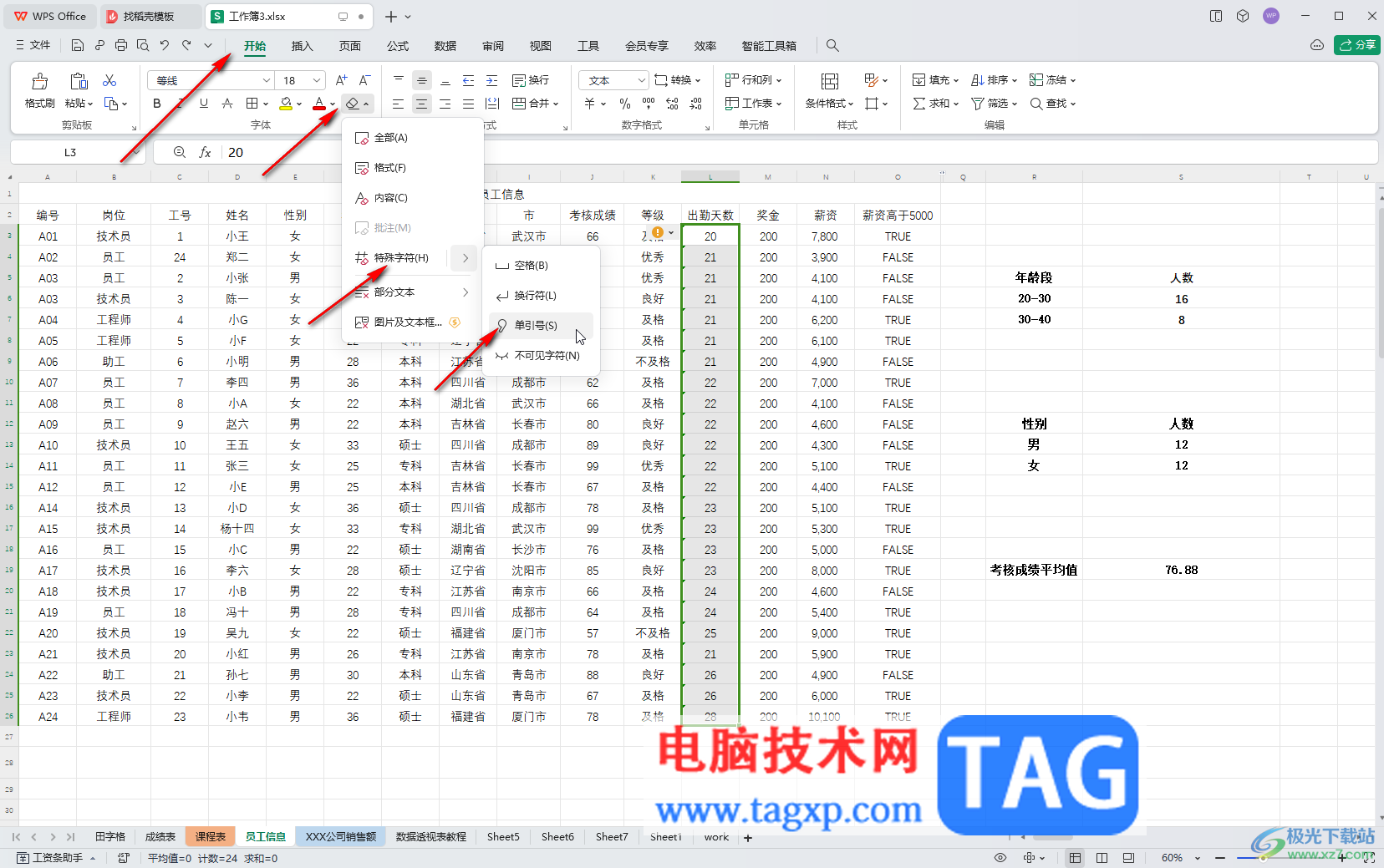This screenshot has height=868, width=1384.
Task: Click the Eraser clear icon in ribbon
Action: tap(353, 104)
